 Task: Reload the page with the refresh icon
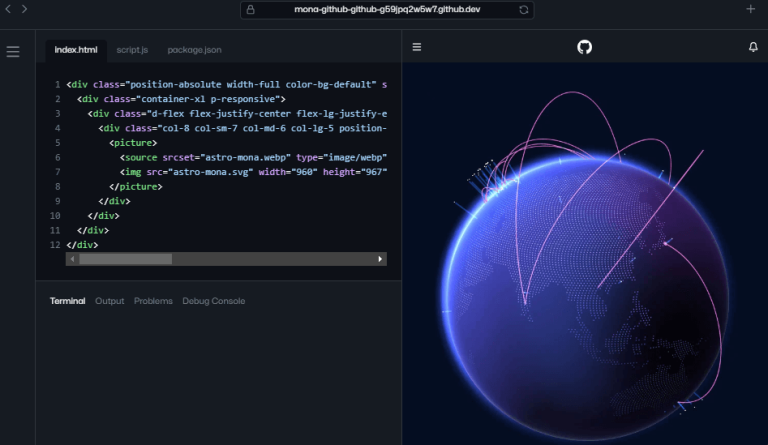pos(523,9)
